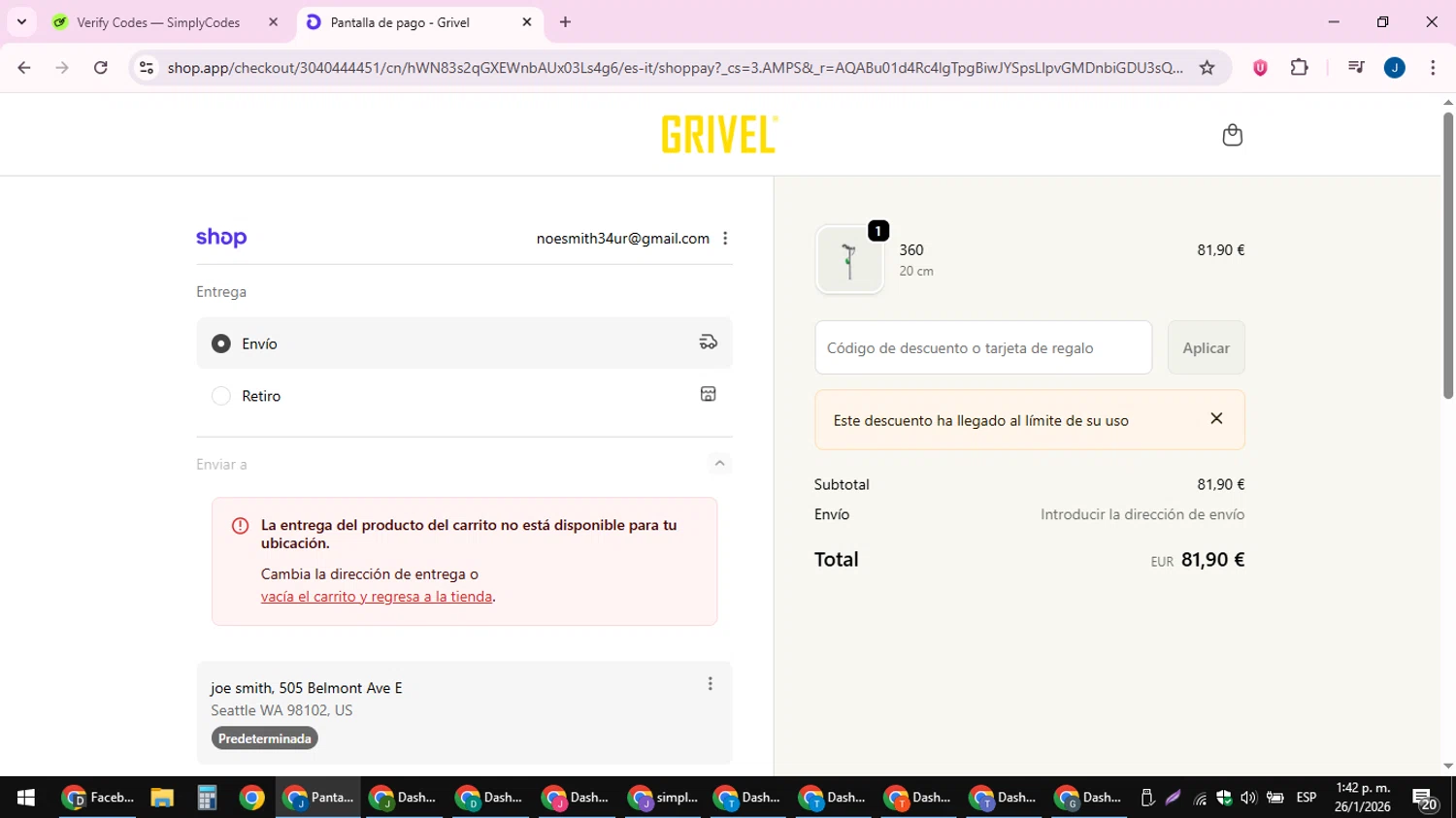Click the page vertical scrollbar
1456x818 pixels.
(x=1448, y=255)
